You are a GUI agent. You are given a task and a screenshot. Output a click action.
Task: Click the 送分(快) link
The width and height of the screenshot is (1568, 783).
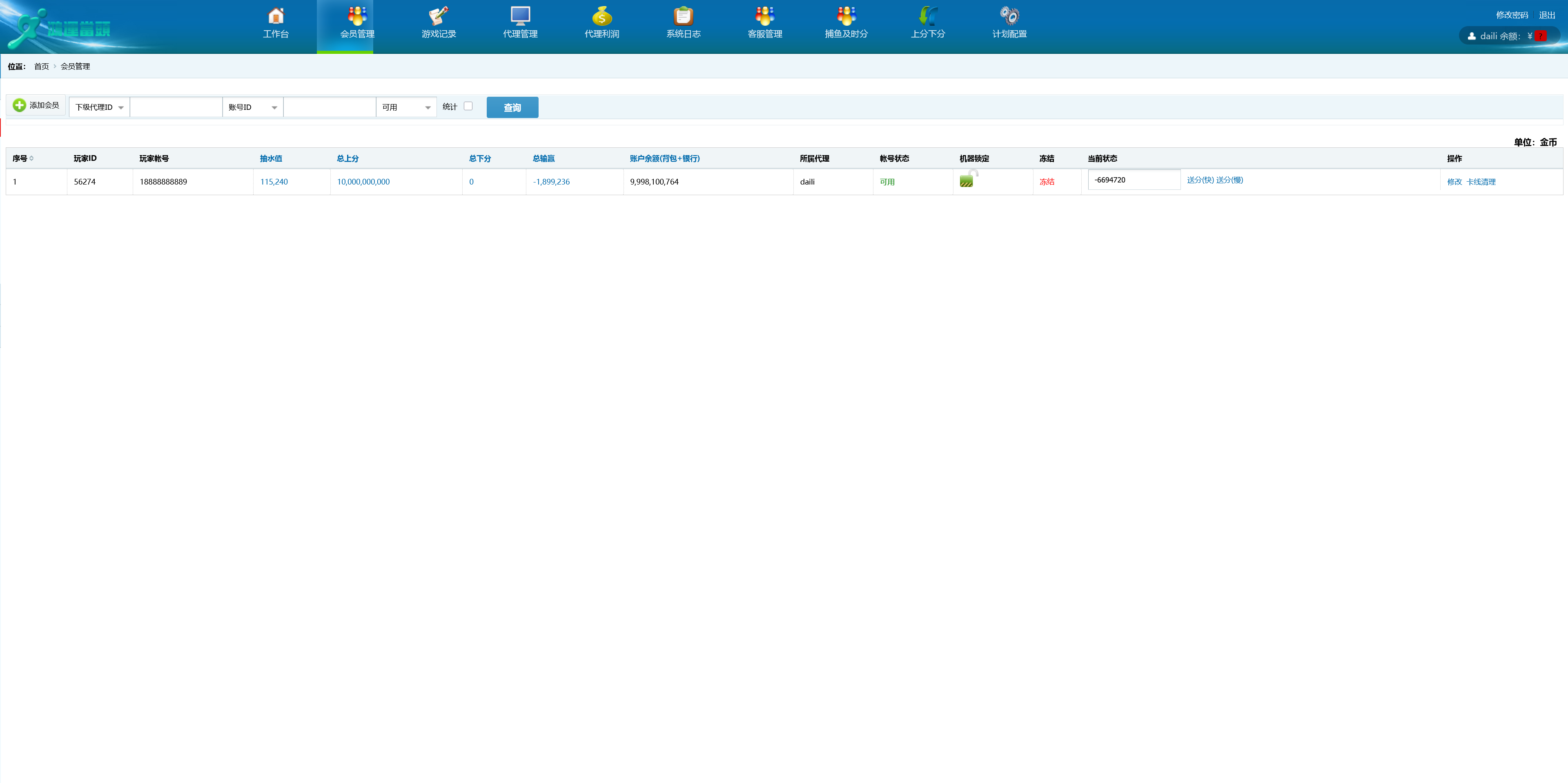point(1200,180)
